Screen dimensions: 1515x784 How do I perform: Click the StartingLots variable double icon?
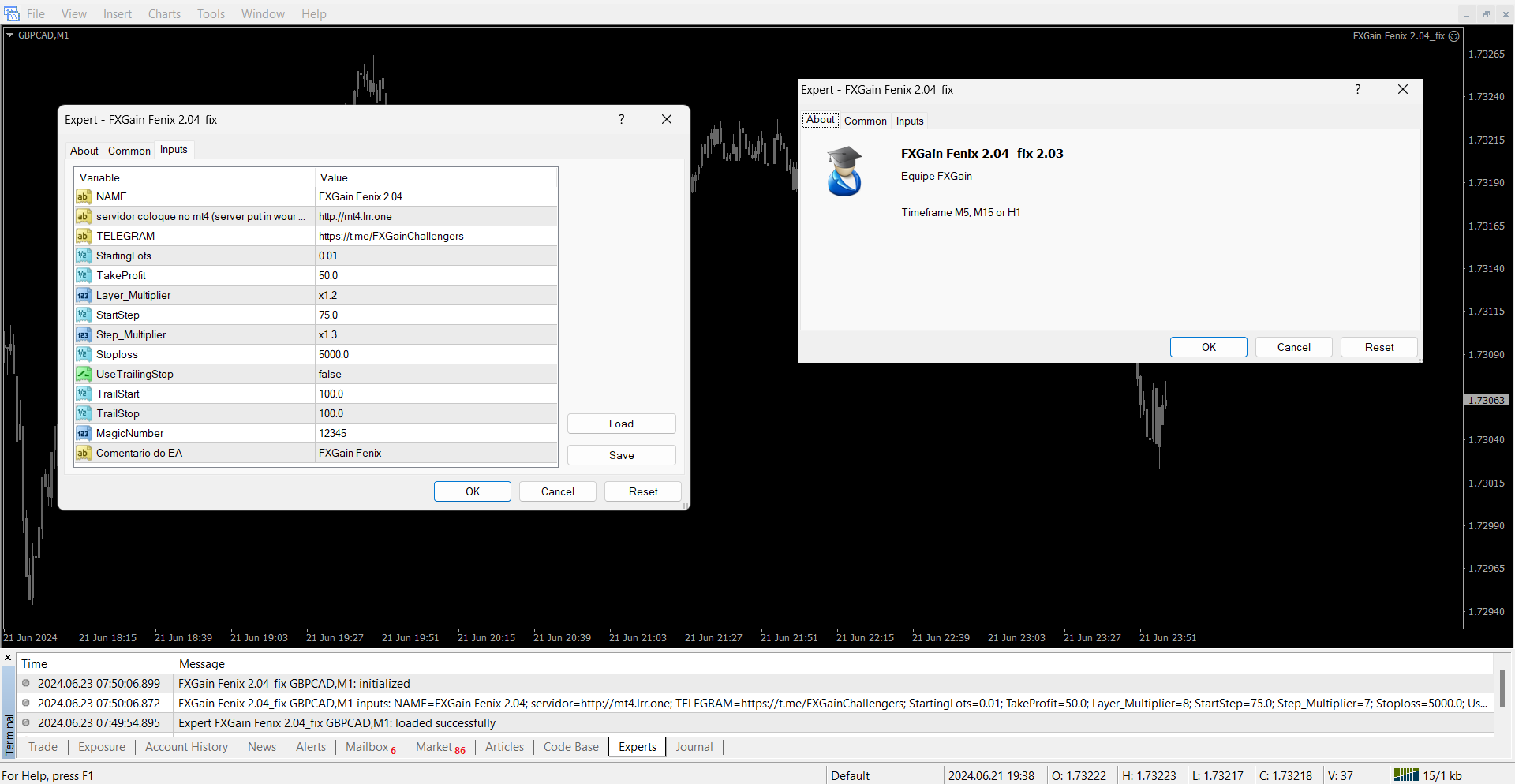(x=84, y=256)
